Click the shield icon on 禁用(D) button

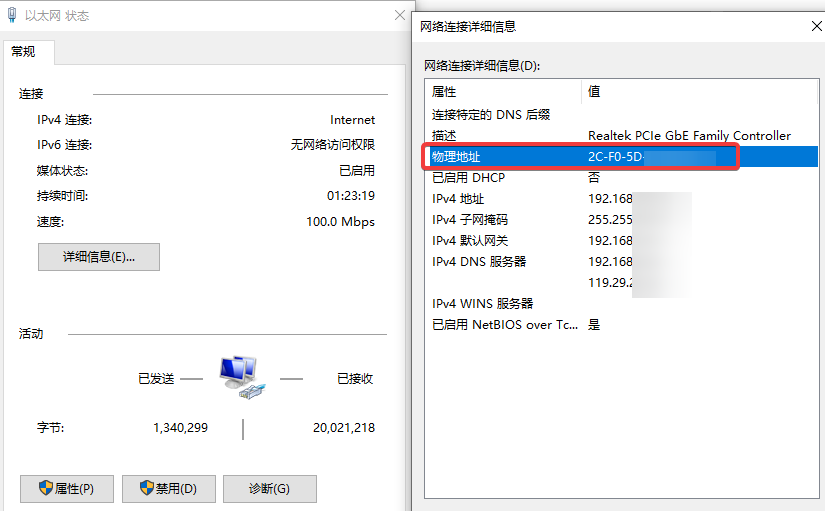147,487
